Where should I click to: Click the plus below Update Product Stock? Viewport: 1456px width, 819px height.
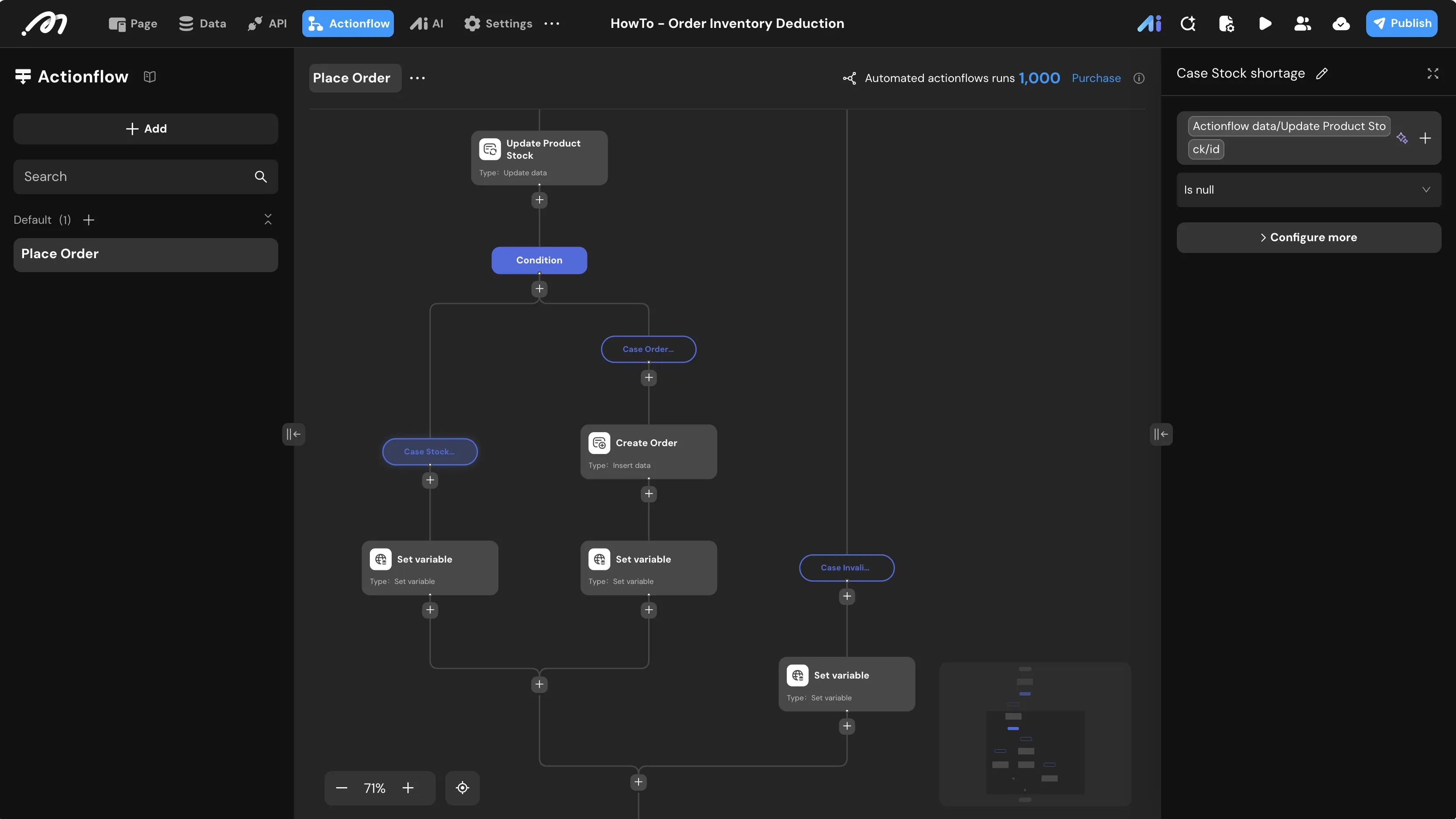(539, 200)
